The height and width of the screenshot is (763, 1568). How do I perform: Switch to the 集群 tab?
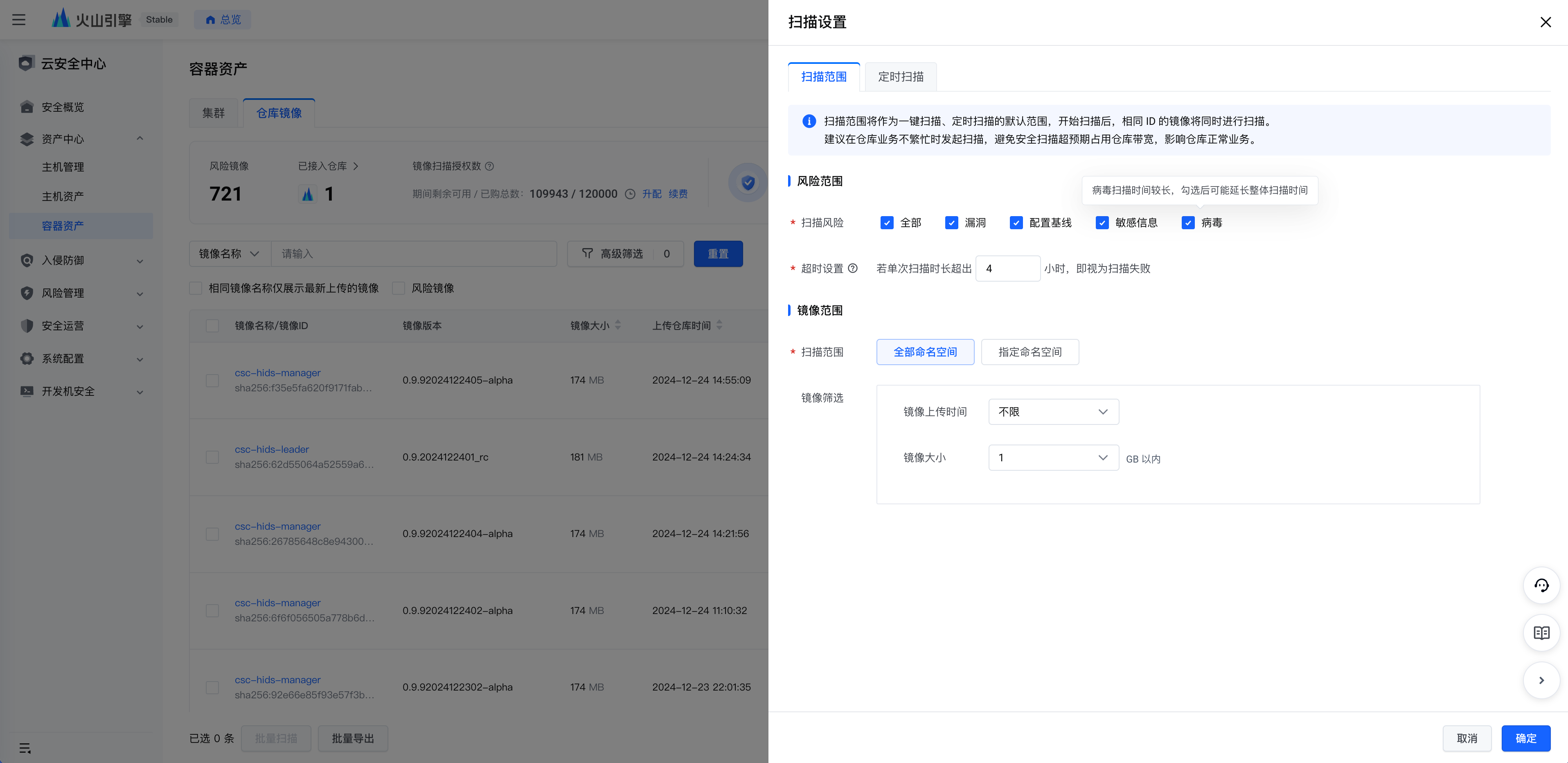[214, 113]
